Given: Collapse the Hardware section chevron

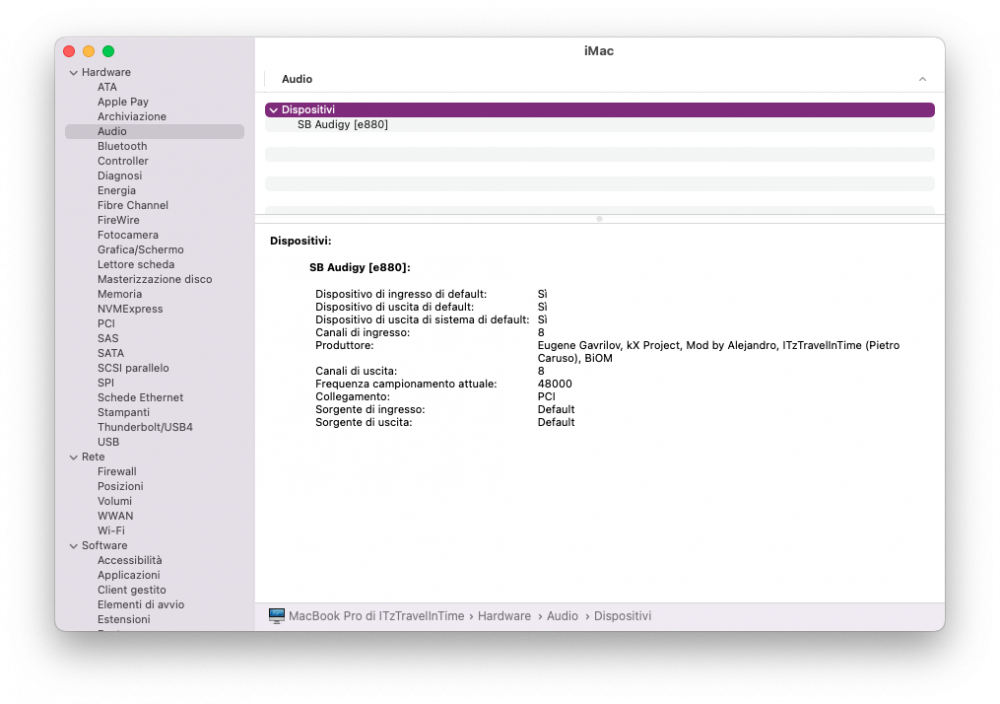Looking at the screenshot, I should (x=73, y=73).
